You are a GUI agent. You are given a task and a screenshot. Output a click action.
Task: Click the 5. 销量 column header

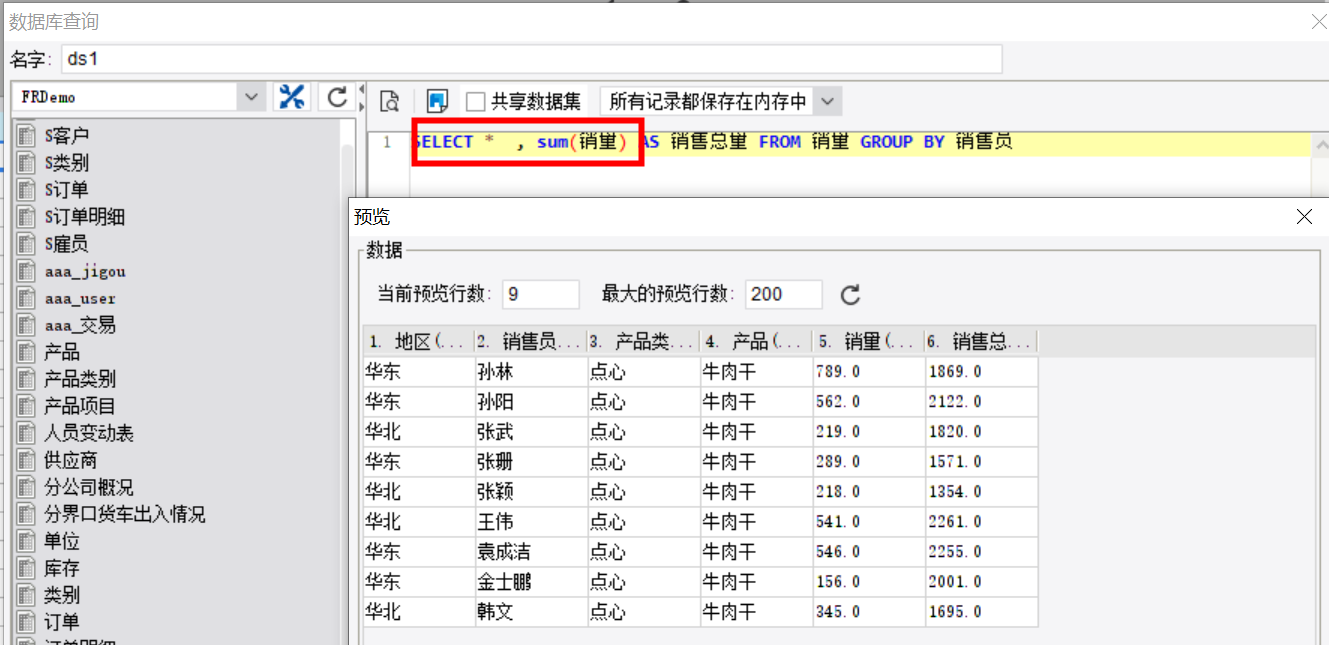[x=868, y=342]
